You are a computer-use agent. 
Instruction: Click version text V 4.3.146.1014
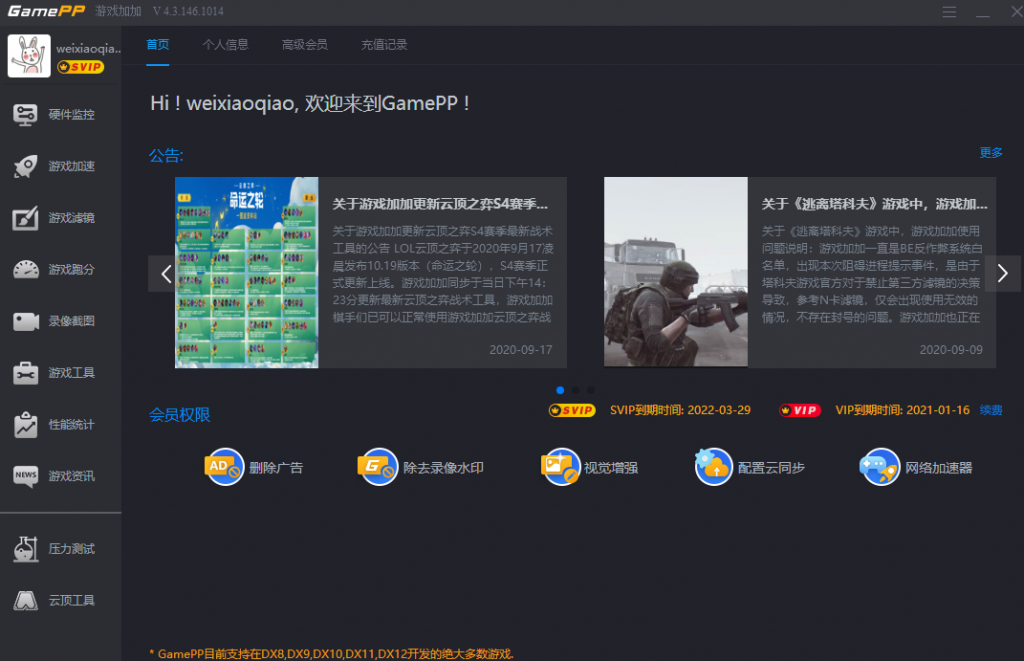188,11
